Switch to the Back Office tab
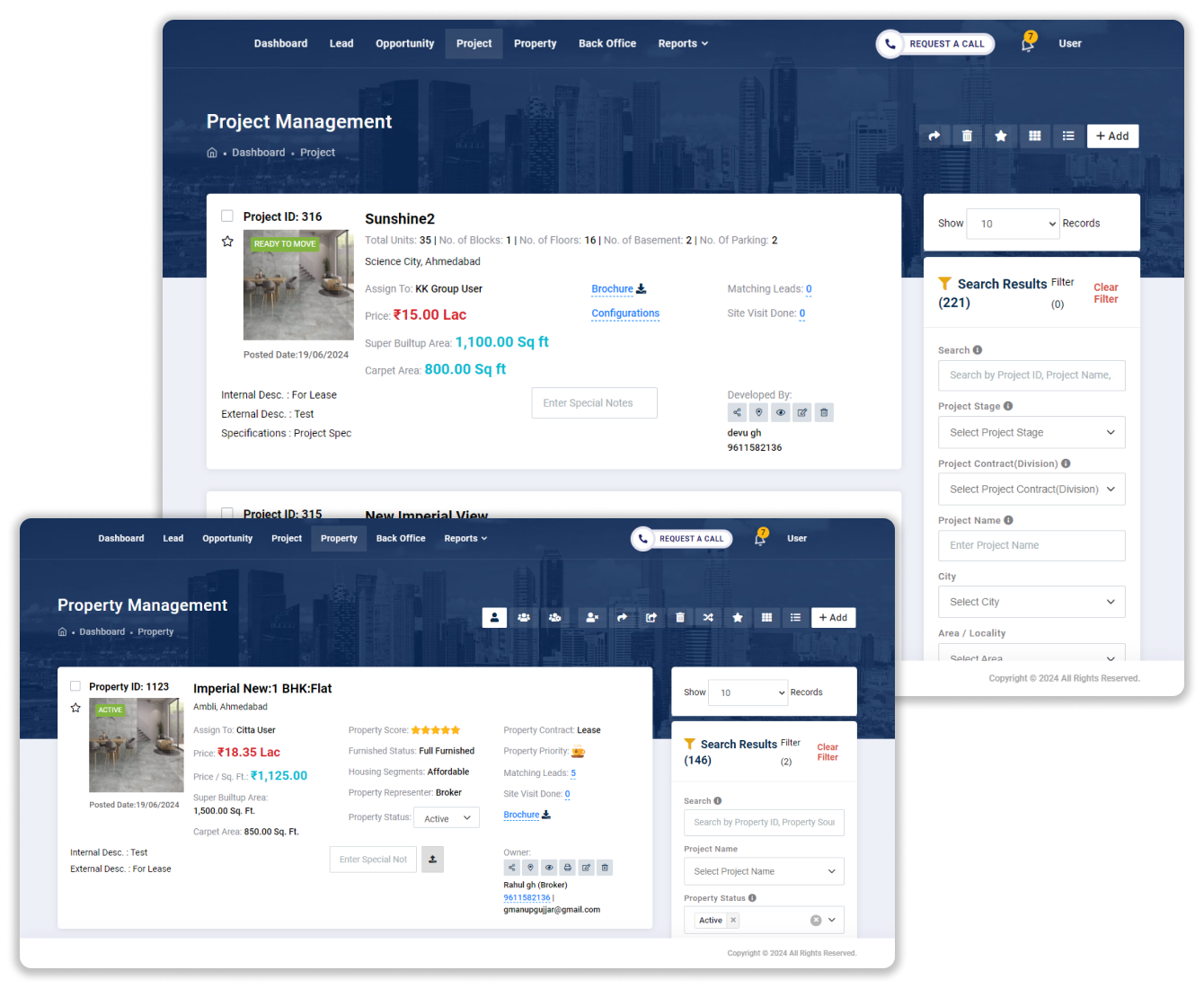The height and width of the screenshot is (988, 1204). click(606, 43)
